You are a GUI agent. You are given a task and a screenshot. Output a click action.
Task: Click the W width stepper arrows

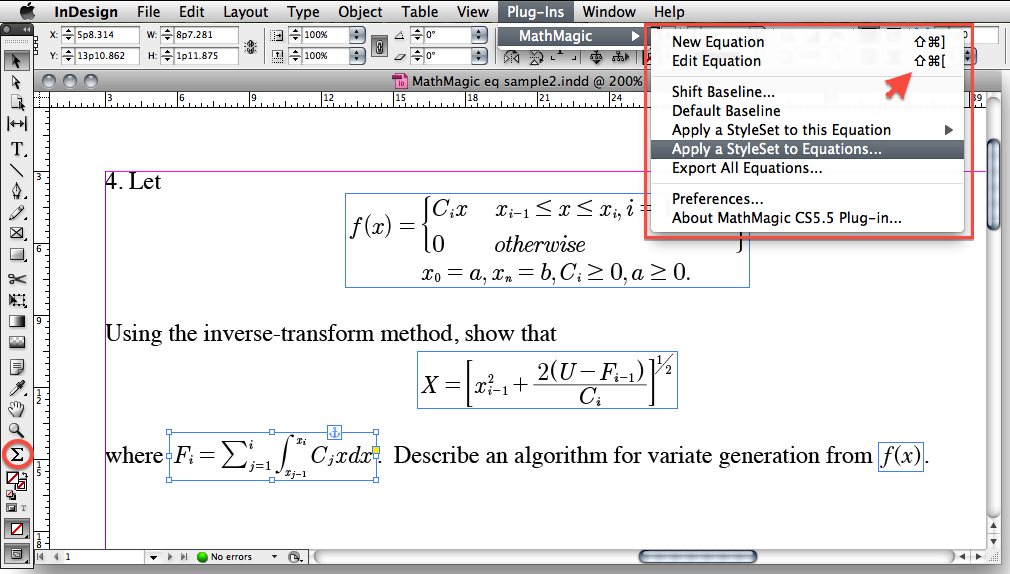[x=167, y=35]
